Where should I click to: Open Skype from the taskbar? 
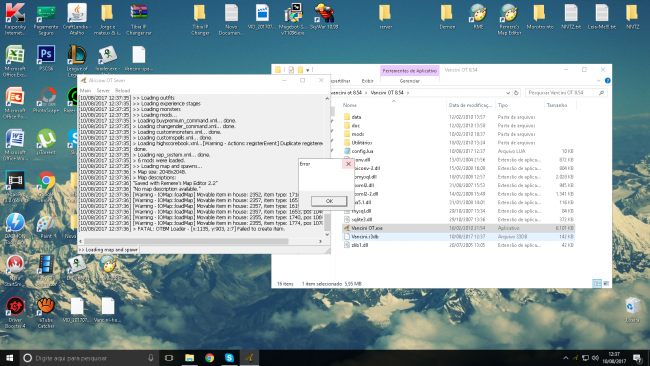tap(229, 358)
